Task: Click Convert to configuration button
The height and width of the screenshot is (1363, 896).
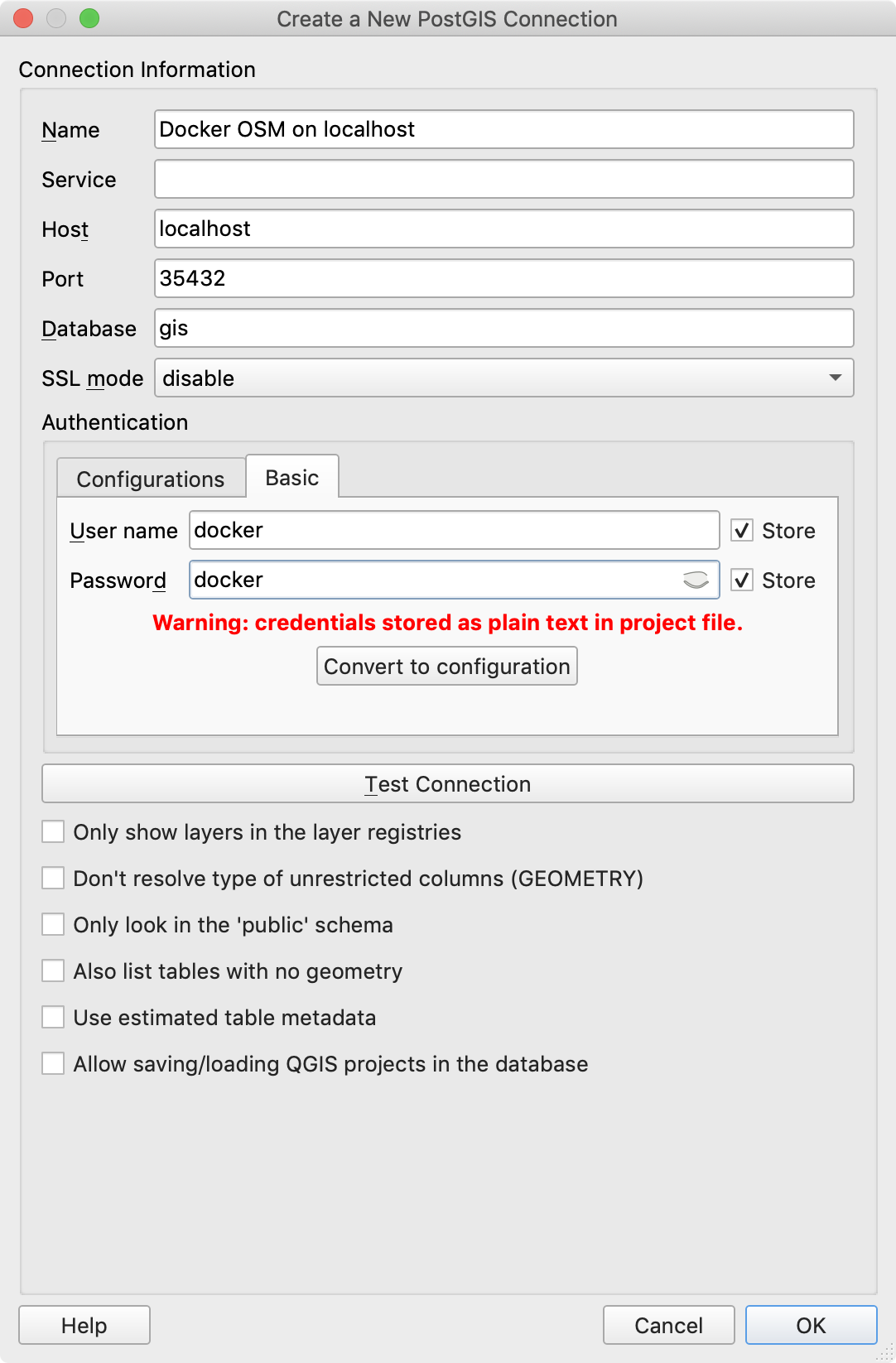Action: (447, 667)
